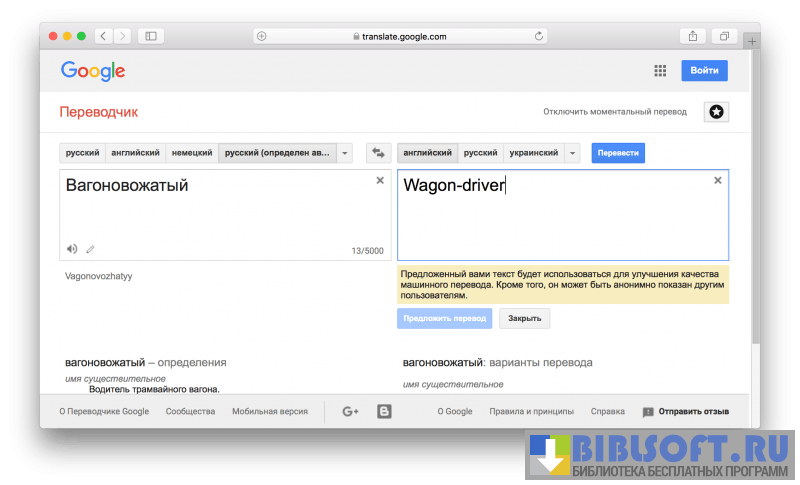Image resolution: width=800 pixels, height=485 pixels.
Task: Click вагоновожатый – определения heading
Action: pyautogui.click(x=145, y=363)
